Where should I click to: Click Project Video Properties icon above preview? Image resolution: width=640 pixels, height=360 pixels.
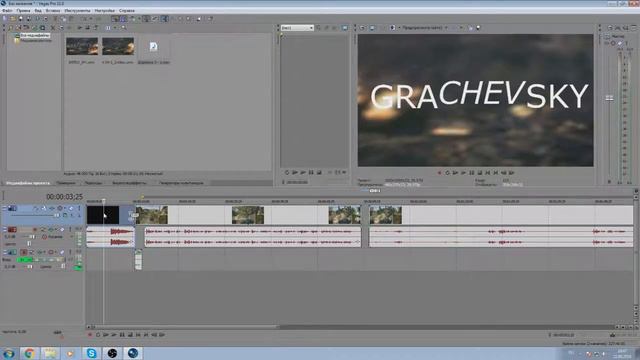362,28
